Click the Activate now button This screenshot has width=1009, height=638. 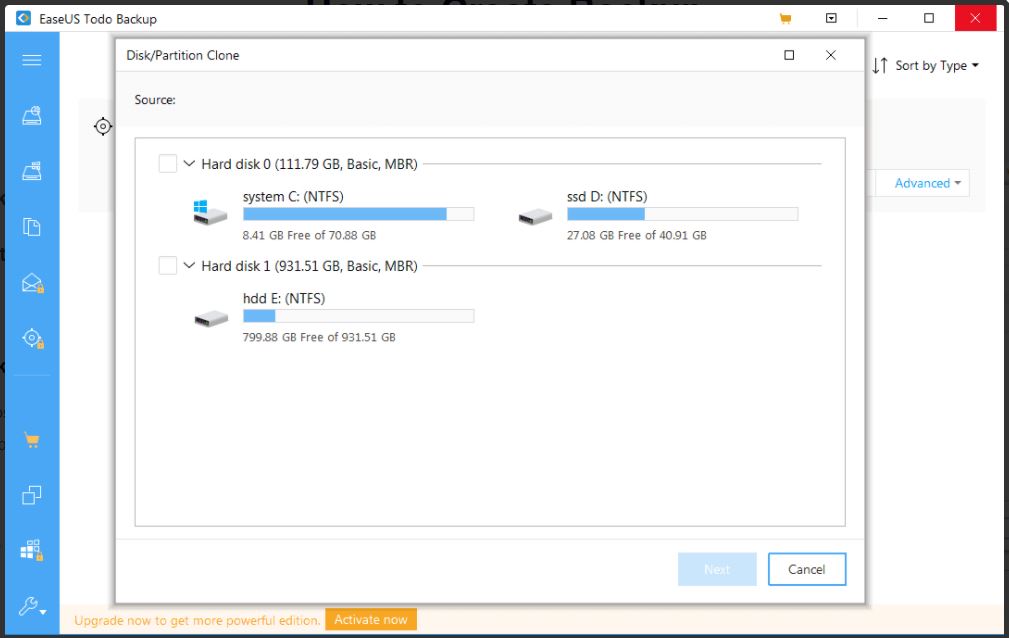click(371, 619)
